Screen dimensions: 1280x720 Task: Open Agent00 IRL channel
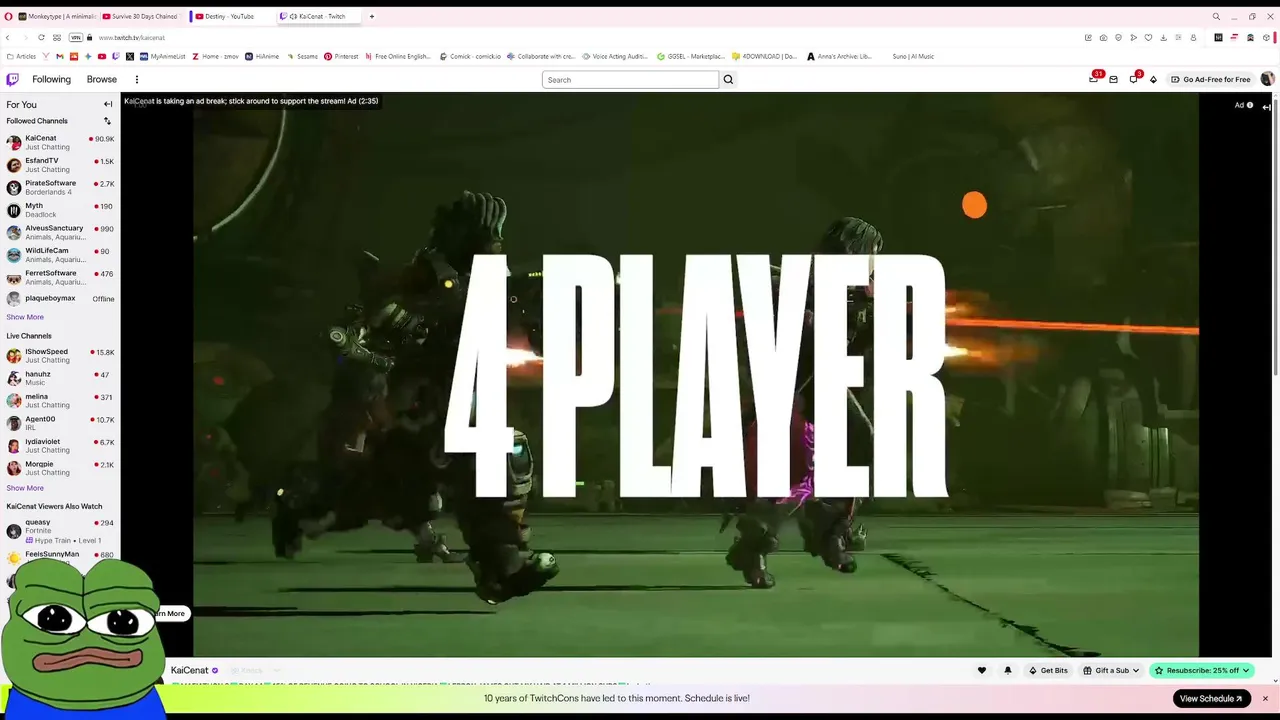[60, 423]
